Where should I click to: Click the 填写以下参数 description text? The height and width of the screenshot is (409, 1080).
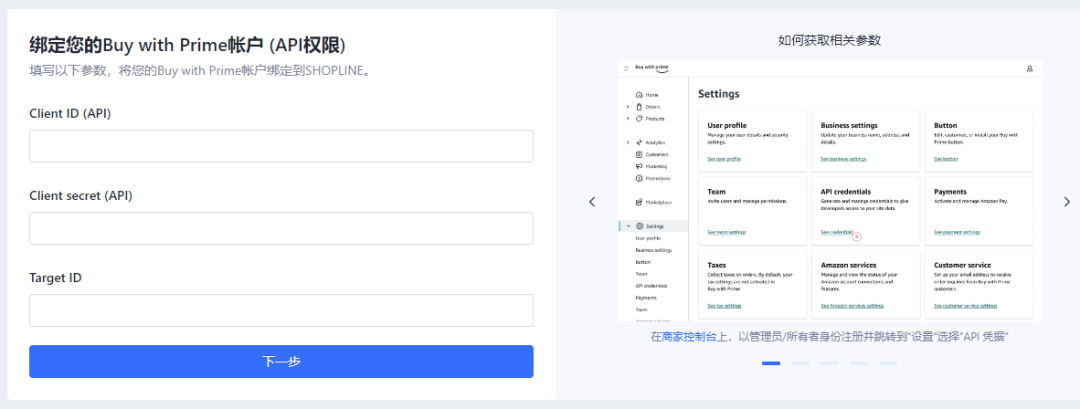[x=200, y=70]
